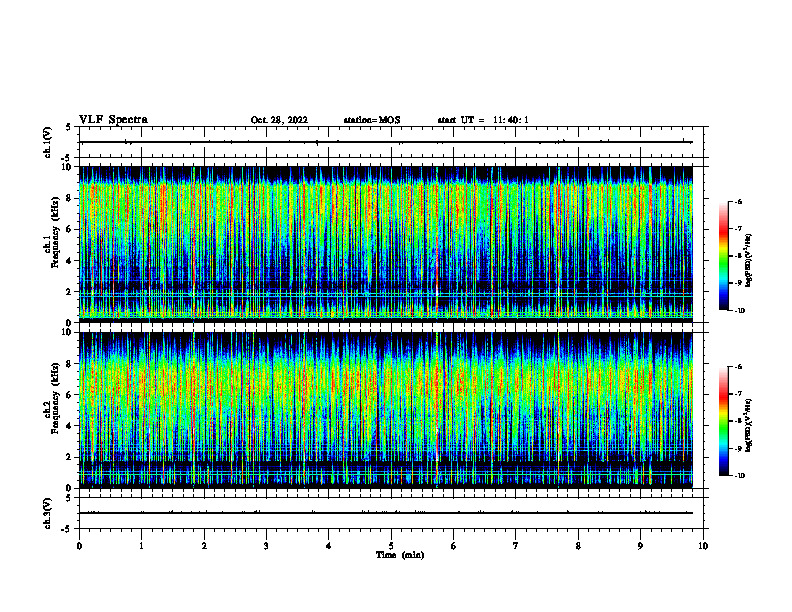792x612 pixels.
Task: Select the ch.1 colorbar log(PSD) unit label
Action: pyautogui.click(x=749, y=261)
